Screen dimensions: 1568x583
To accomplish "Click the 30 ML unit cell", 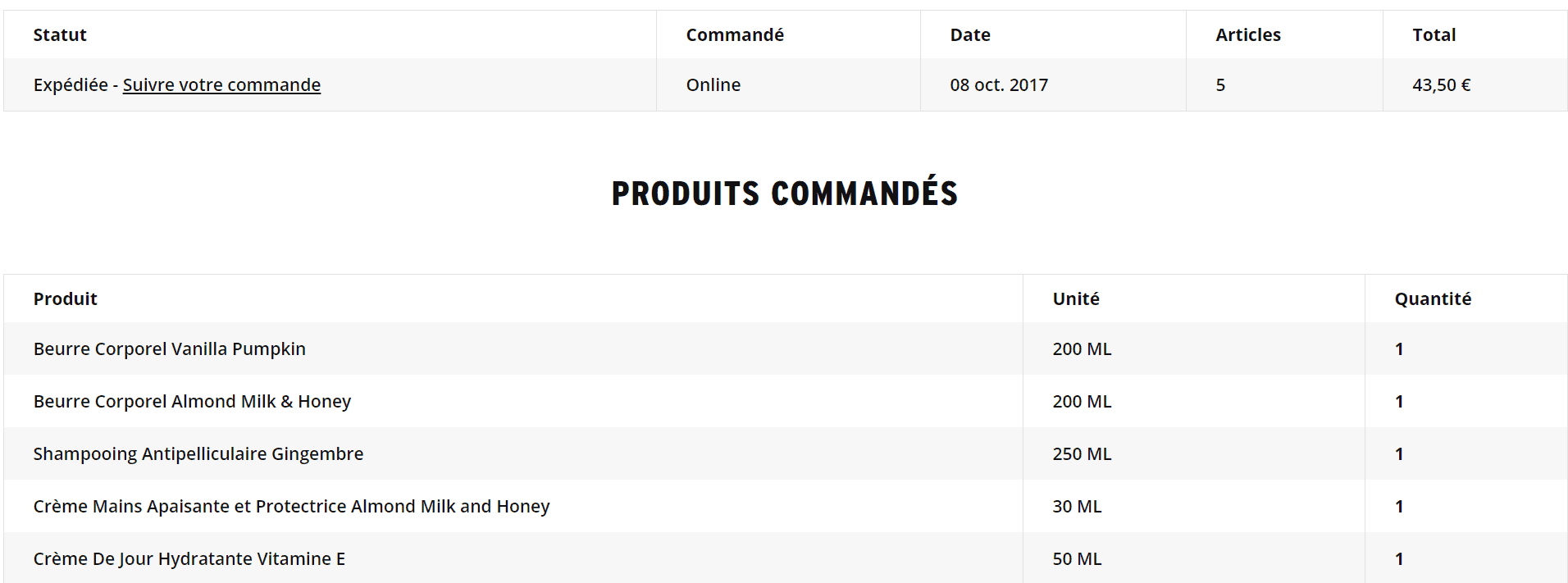I will pos(1077,506).
